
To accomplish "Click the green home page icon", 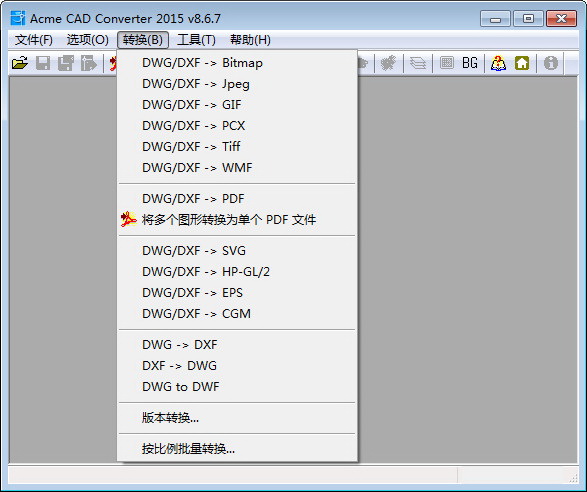I will pos(522,63).
